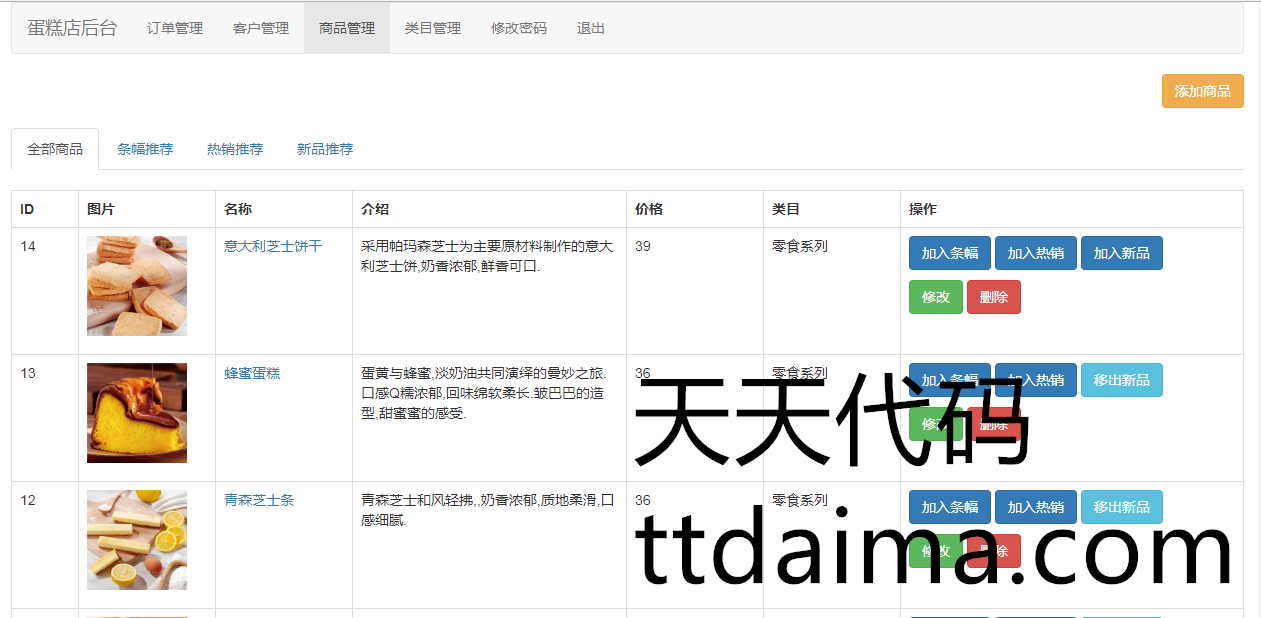Open the 新品推荐 tab
Viewport: 1261px width, 618px height.
coord(325,149)
